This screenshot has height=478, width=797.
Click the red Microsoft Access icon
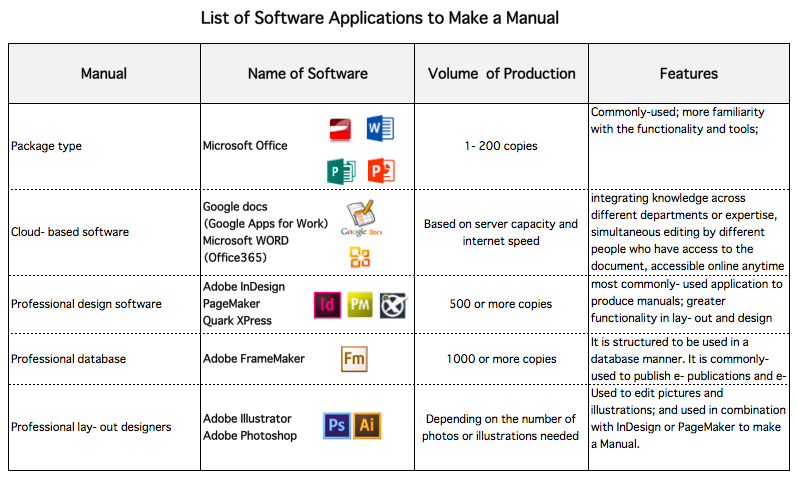point(340,129)
